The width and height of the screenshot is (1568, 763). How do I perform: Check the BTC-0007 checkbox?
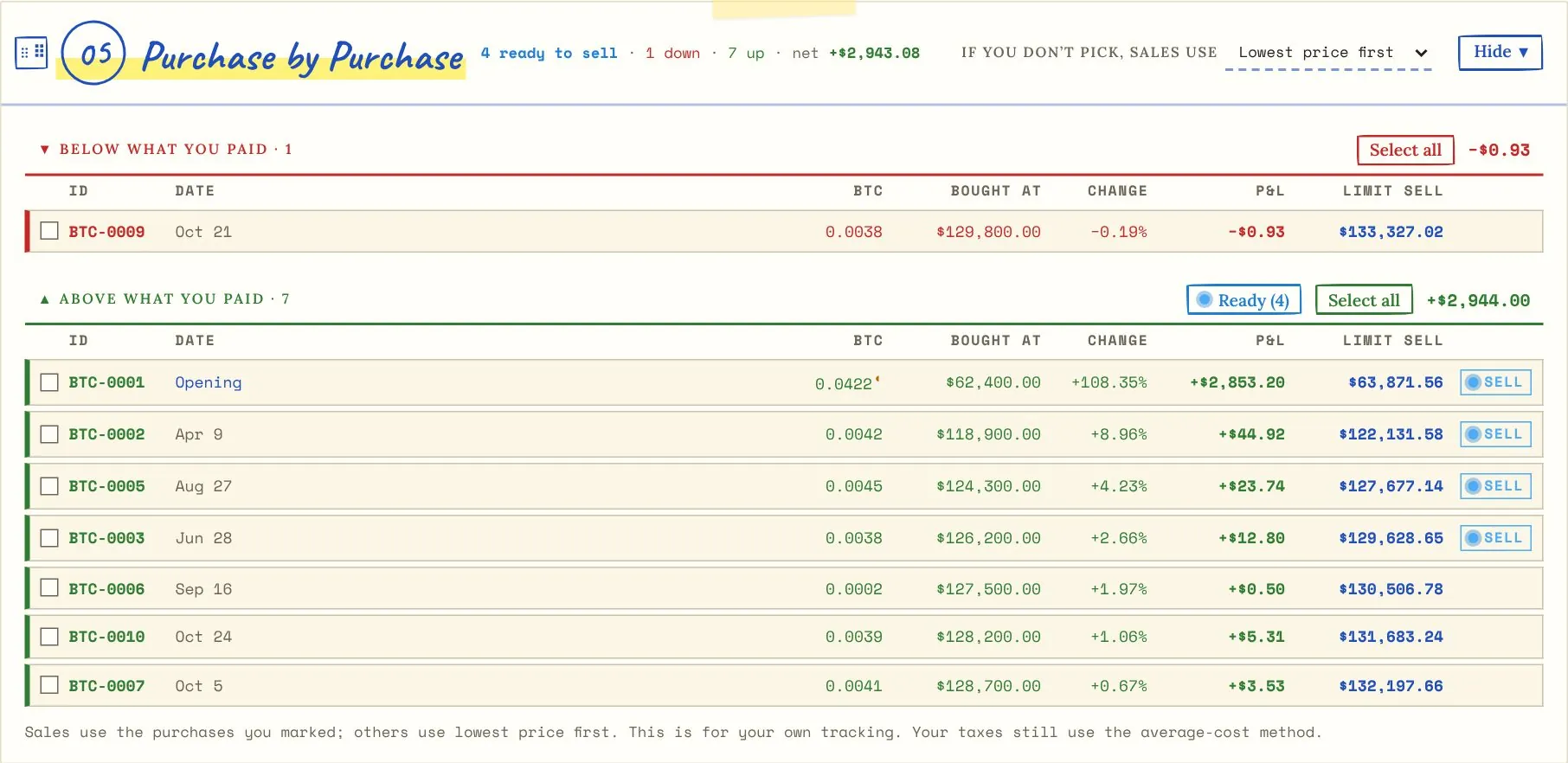(x=49, y=685)
